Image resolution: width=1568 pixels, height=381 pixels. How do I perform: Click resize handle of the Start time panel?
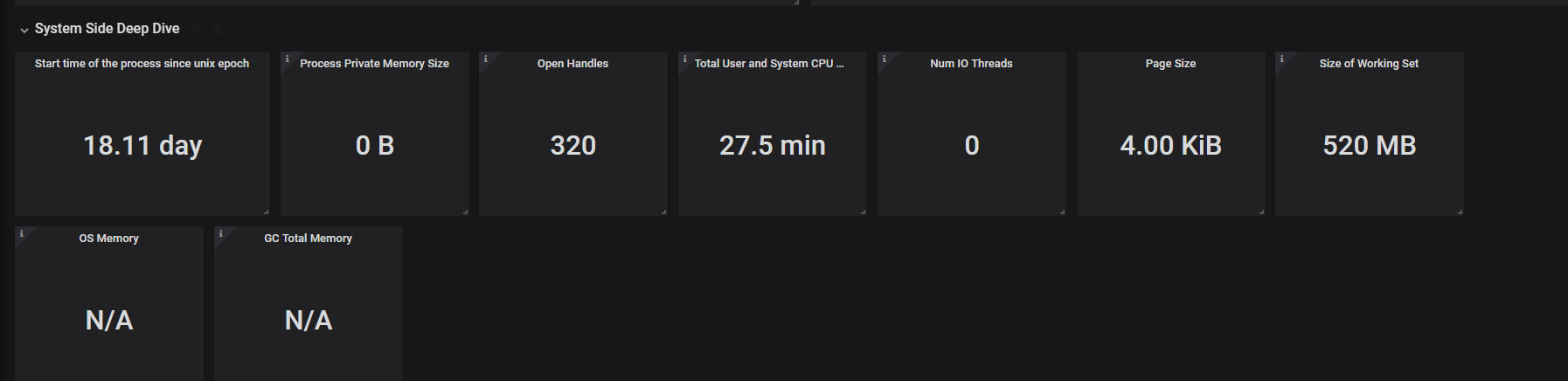(266, 211)
